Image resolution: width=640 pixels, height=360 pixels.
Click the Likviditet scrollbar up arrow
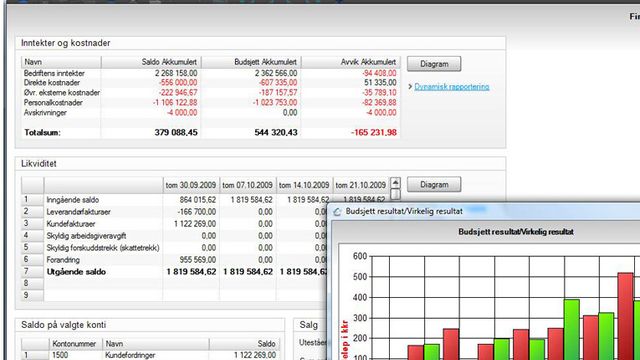tap(396, 182)
